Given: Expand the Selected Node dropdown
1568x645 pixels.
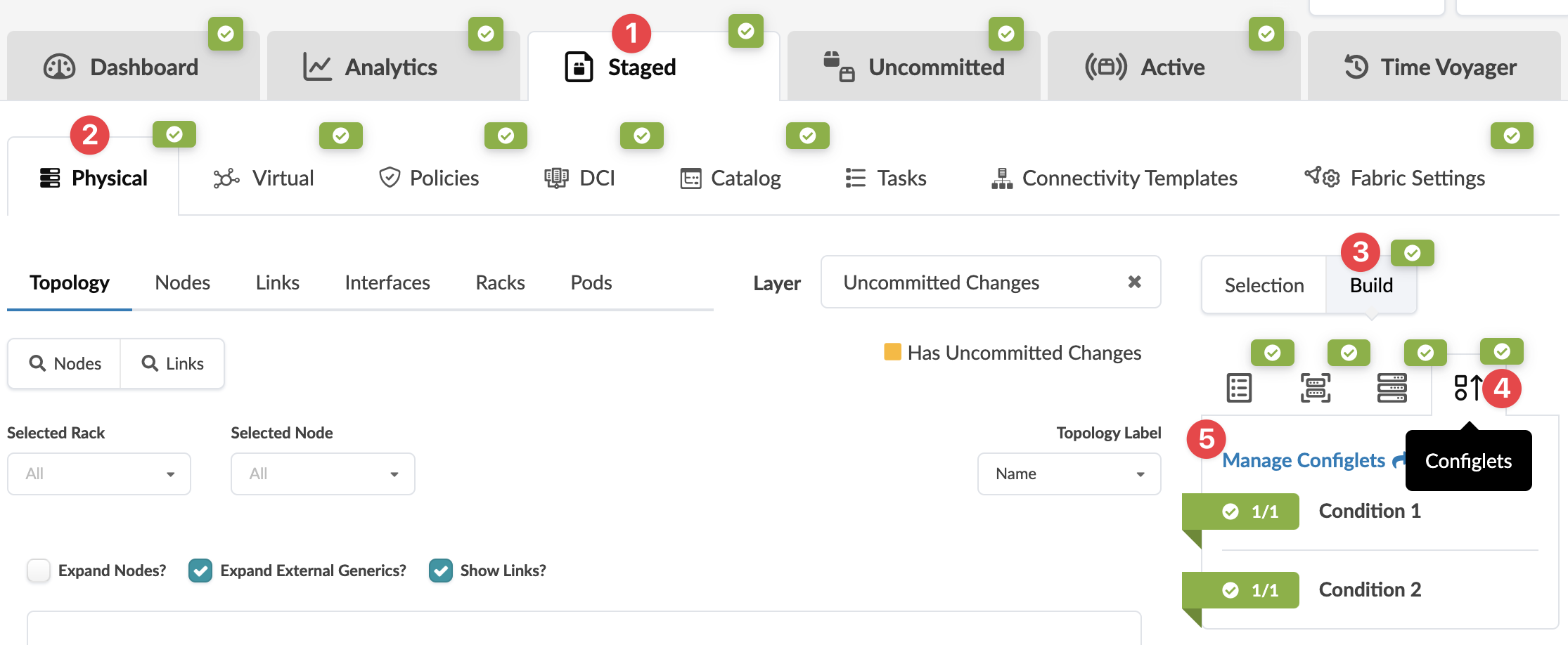Looking at the screenshot, I should pyautogui.click(x=323, y=474).
